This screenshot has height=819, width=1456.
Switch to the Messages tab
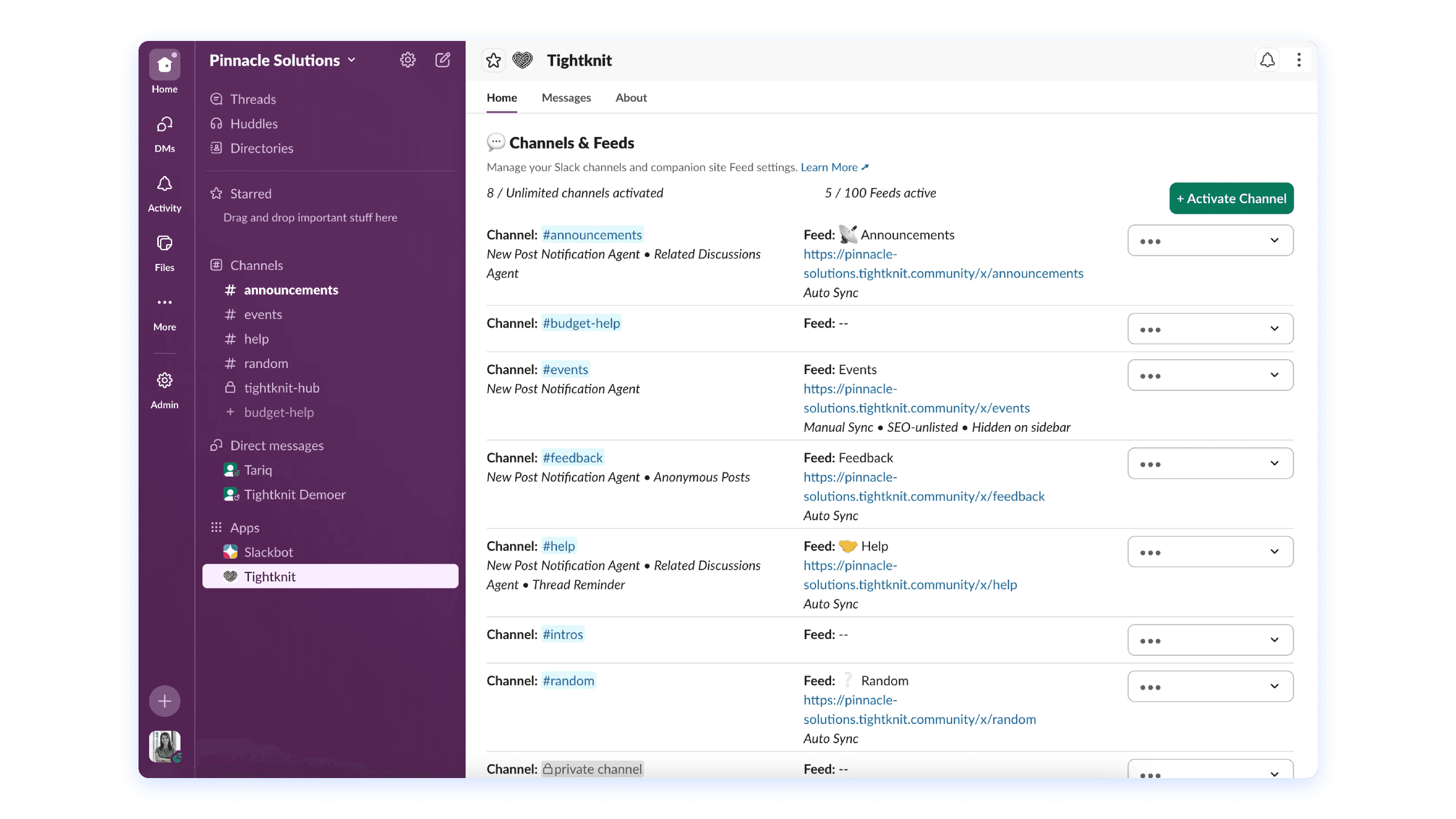point(566,97)
